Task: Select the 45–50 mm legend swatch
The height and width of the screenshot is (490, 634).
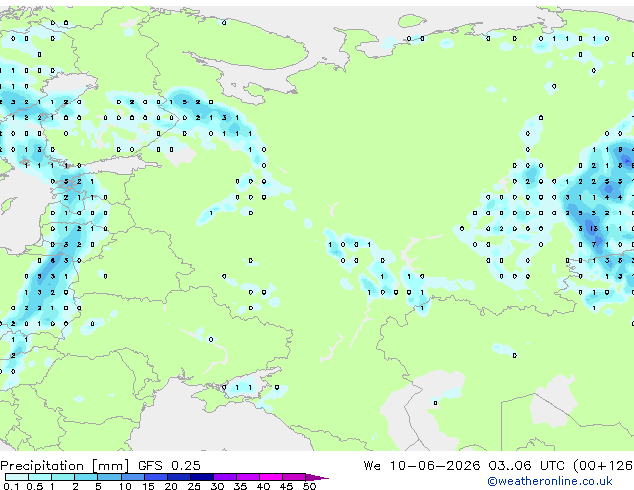Action: click(294, 477)
